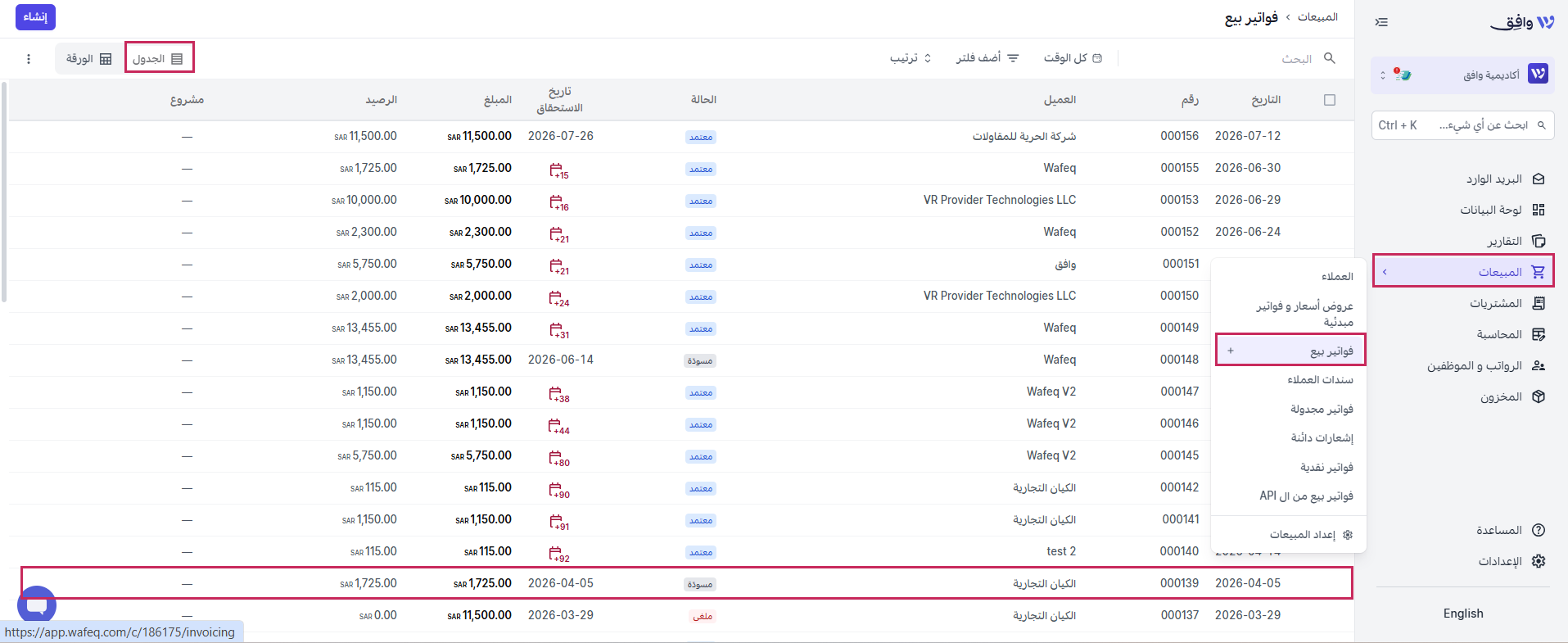Open the chat support bubble
Image resolution: width=1568 pixels, height=643 pixels.
37,605
